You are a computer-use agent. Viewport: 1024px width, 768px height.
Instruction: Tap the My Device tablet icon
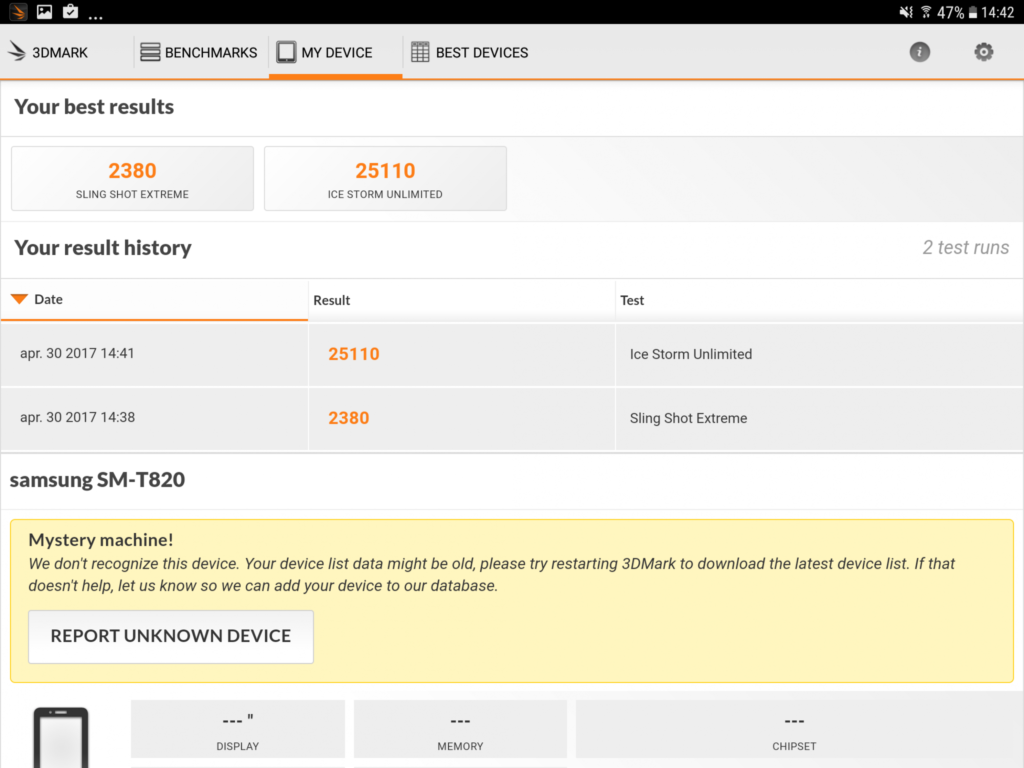[x=285, y=52]
